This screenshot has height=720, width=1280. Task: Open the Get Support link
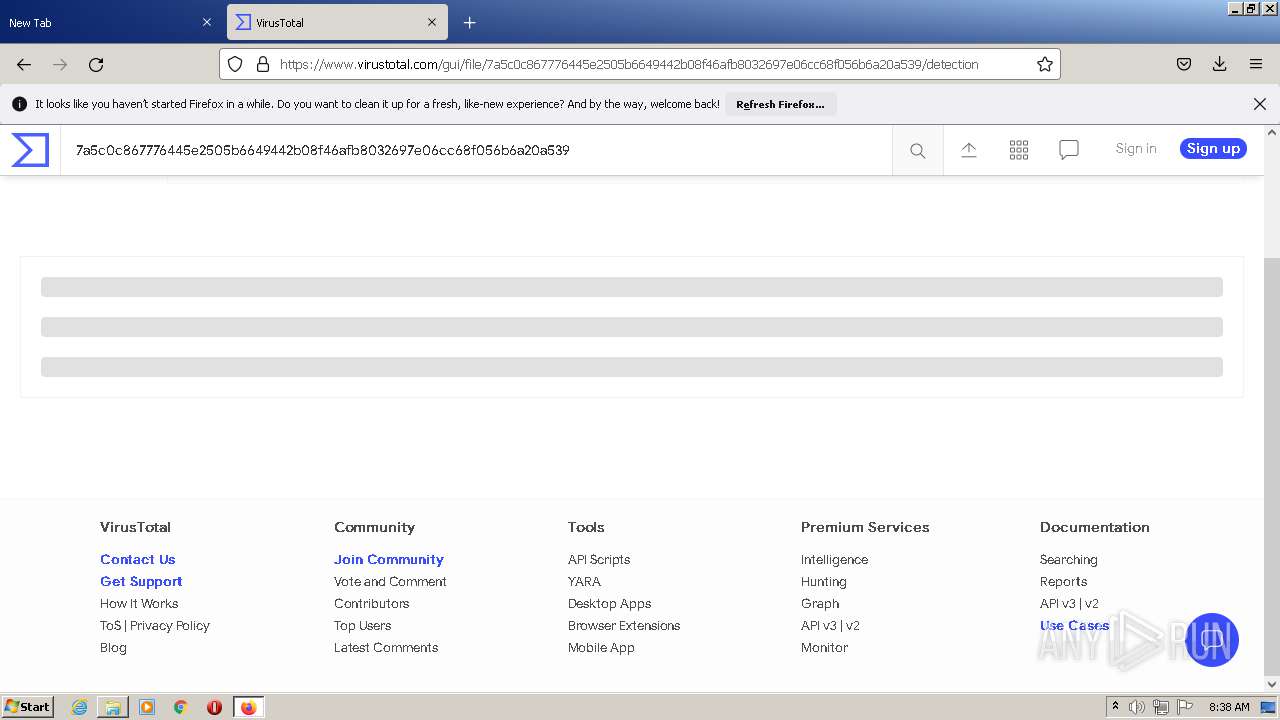click(x=141, y=581)
